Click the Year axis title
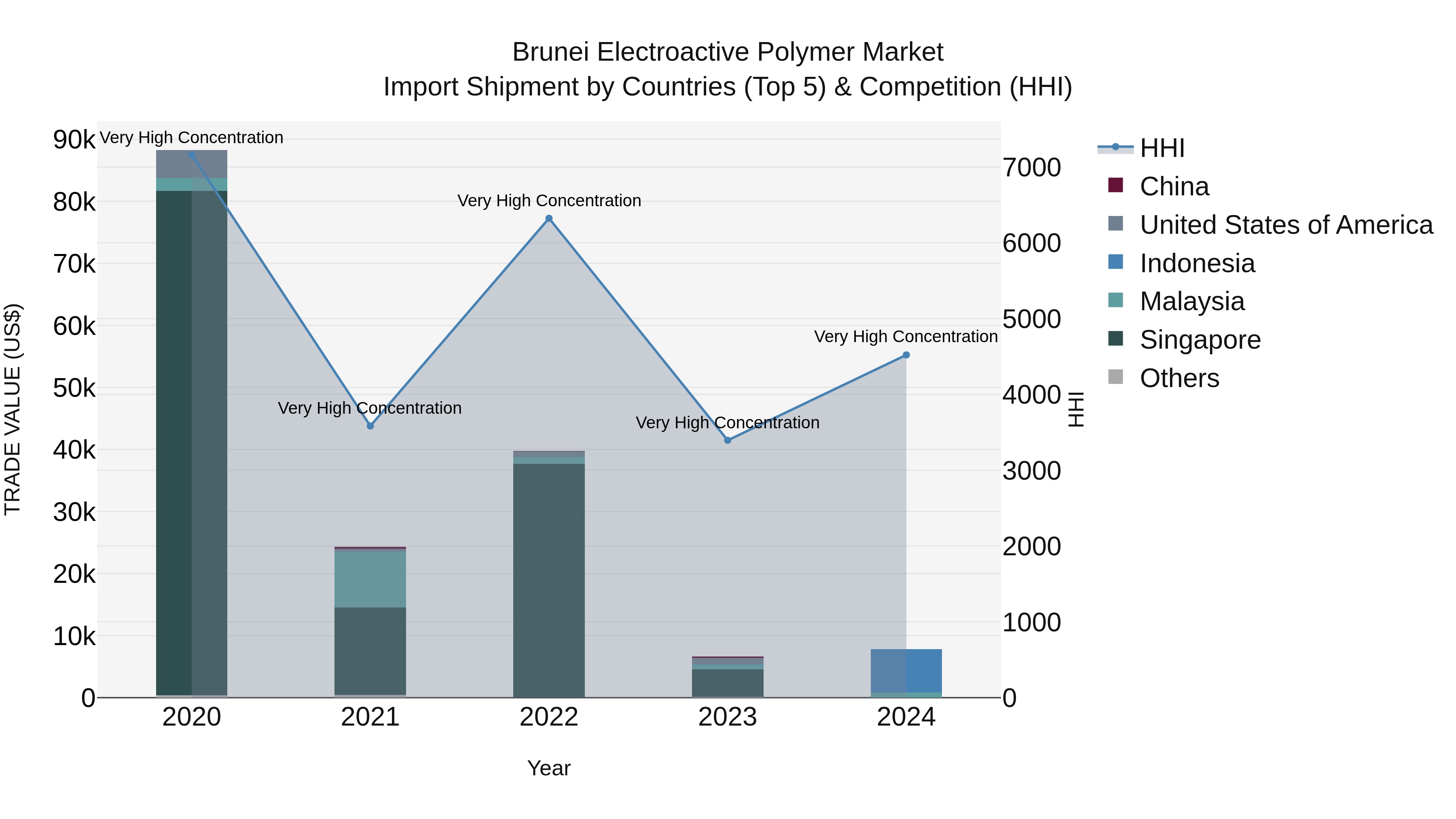 pyautogui.click(x=549, y=769)
